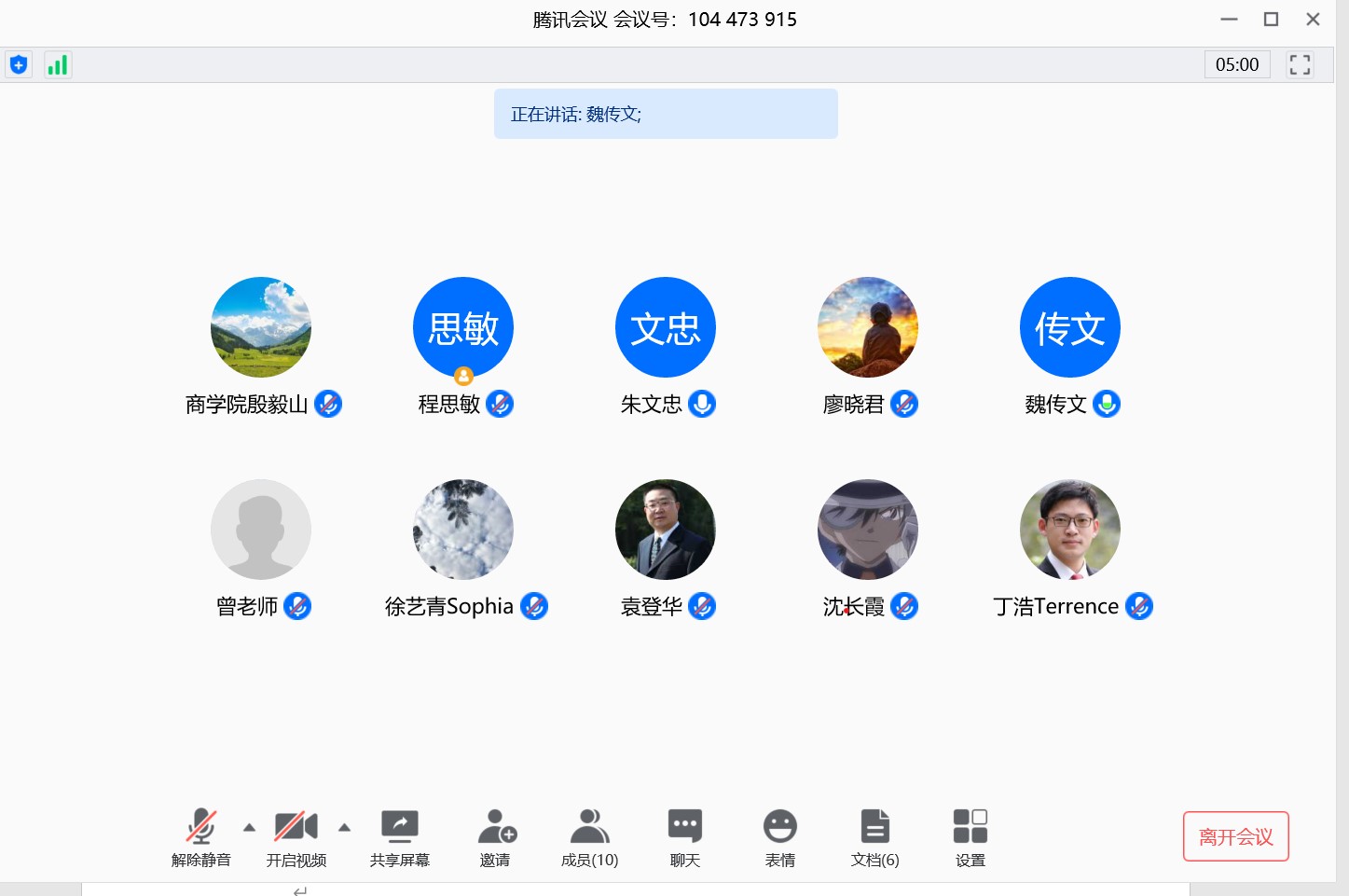Open the Chat (聊天) panel
The image size is (1349, 896).
[684, 836]
